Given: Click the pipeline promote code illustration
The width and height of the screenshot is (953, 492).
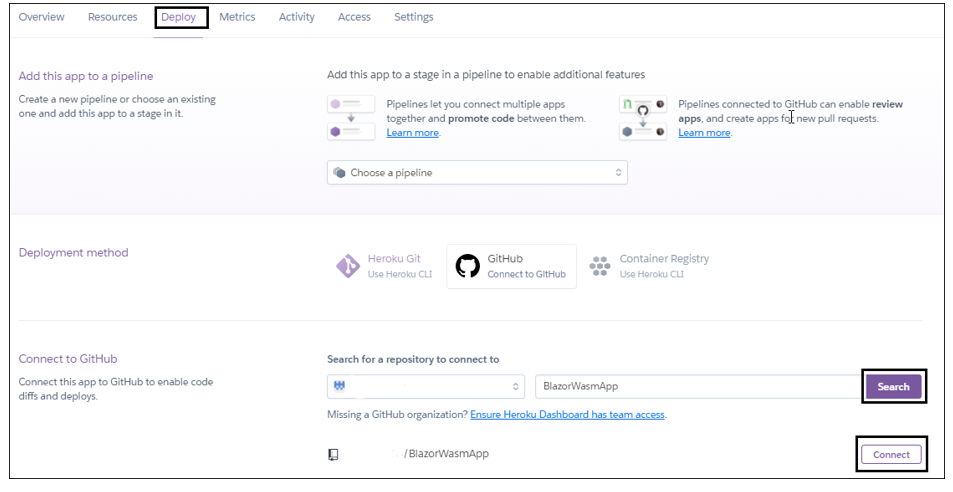Looking at the screenshot, I should click(351, 118).
